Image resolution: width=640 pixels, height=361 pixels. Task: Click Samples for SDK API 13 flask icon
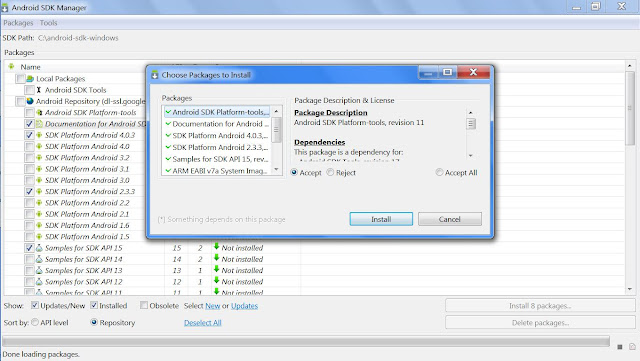coord(39,270)
